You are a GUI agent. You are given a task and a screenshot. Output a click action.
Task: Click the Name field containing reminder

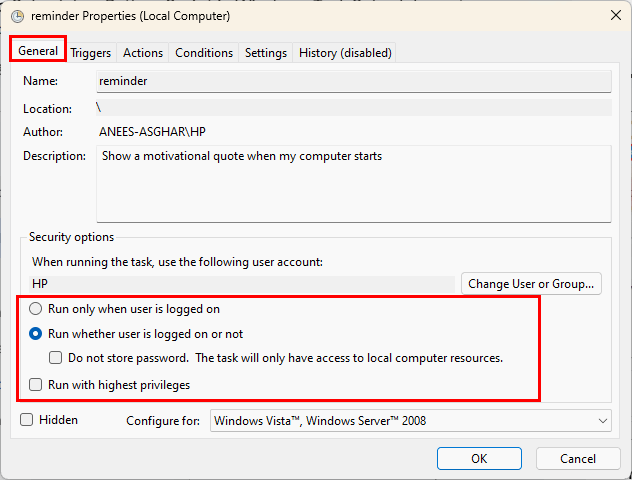click(x=353, y=81)
